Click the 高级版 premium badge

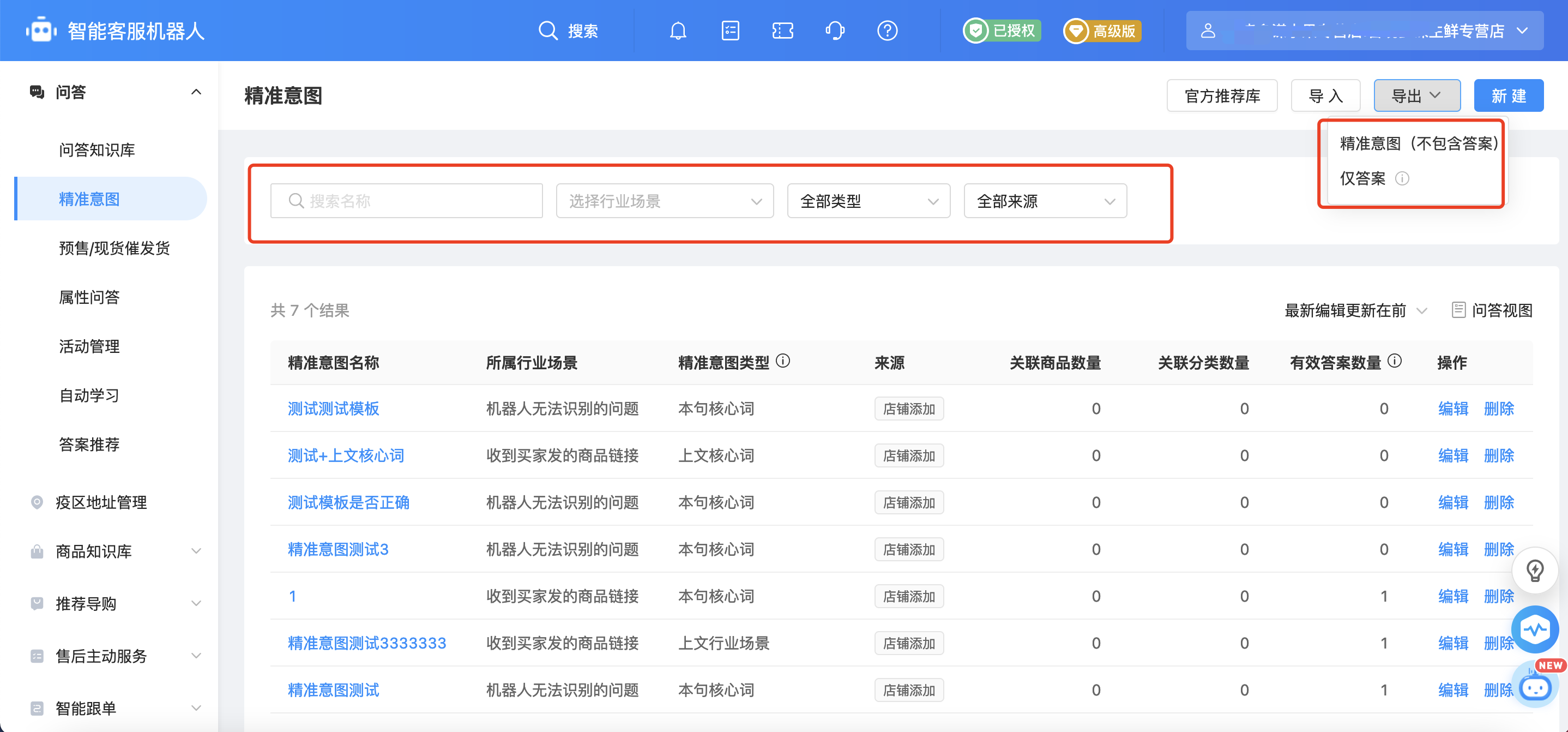(1102, 31)
